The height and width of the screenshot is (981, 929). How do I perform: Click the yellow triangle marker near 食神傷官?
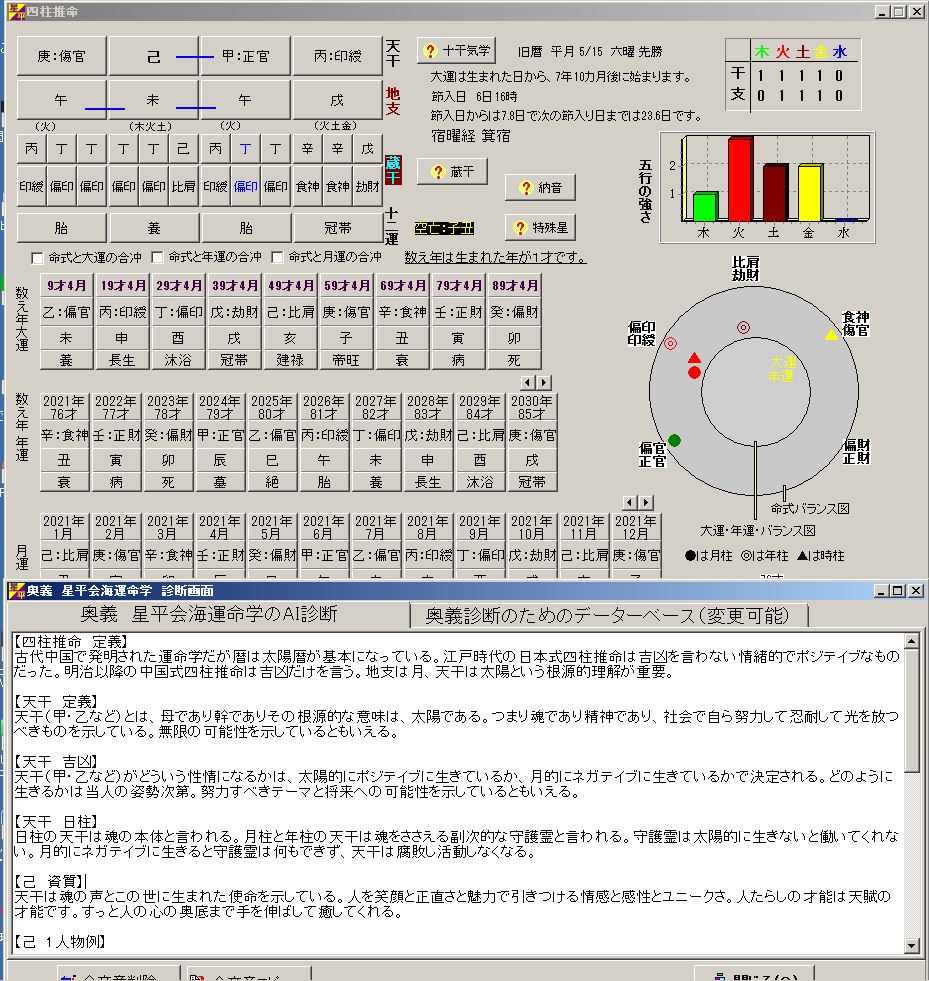[831, 335]
